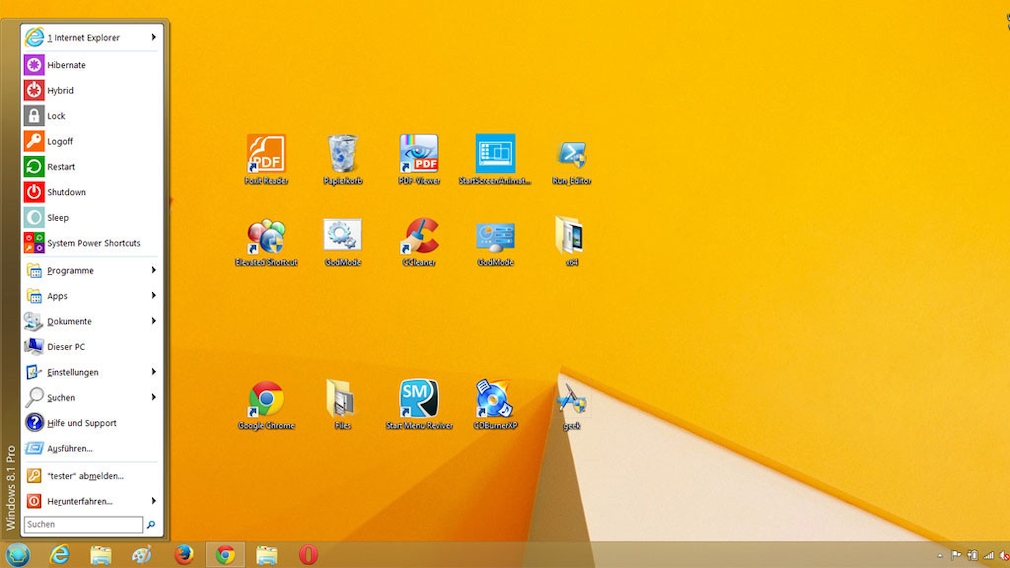This screenshot has width=1010, height=568.
Task: Expand the Dokumente submenu arrow
Action: tap(153, 321)
